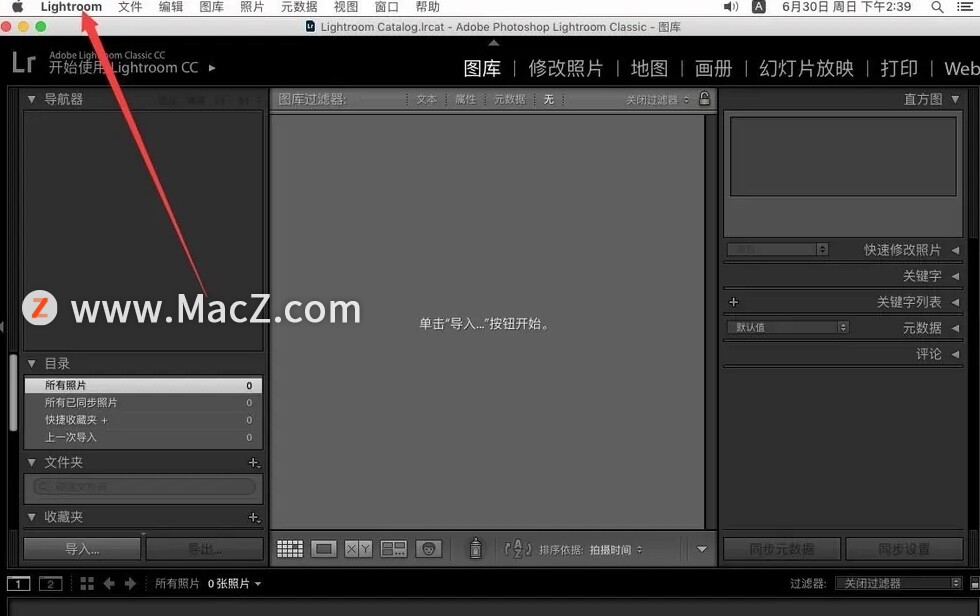Open the 帮助 menu
The image size is (980, 616).
coord(428,7)
